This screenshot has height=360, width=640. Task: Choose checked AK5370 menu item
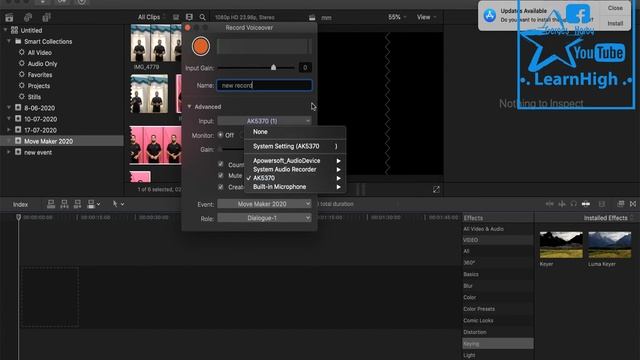tap(295, 178)
